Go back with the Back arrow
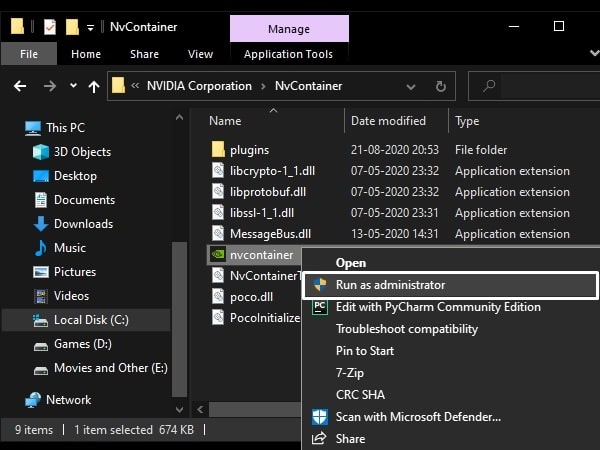The width and height of the screenshot is (600, 450). click(x=20, y=86)
